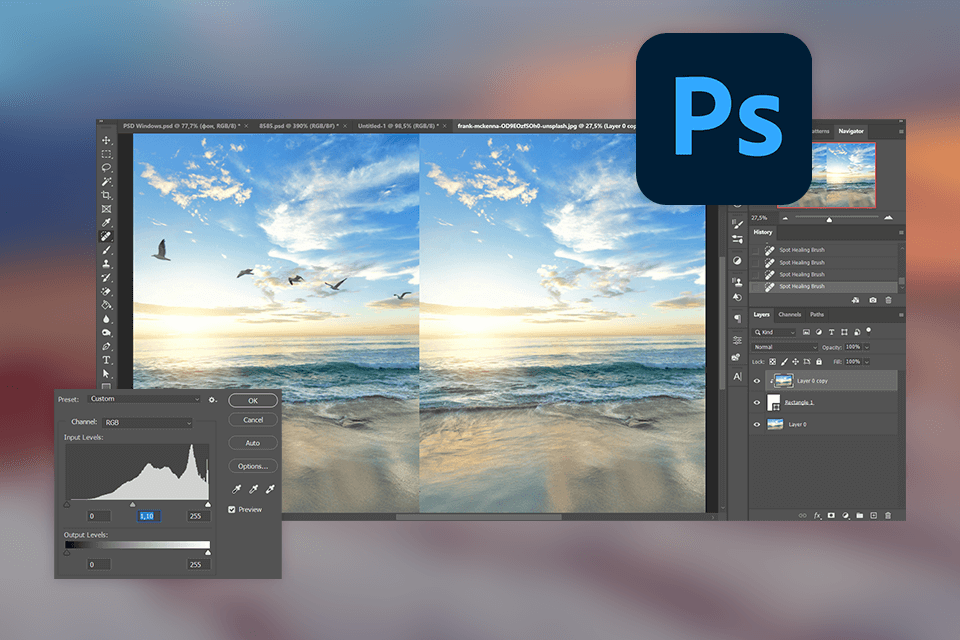Image resolution: width=960 pixels, height=640 pixels.
Task: Click Cancel in the Levels dialog
Action: [x=253, y=420]
